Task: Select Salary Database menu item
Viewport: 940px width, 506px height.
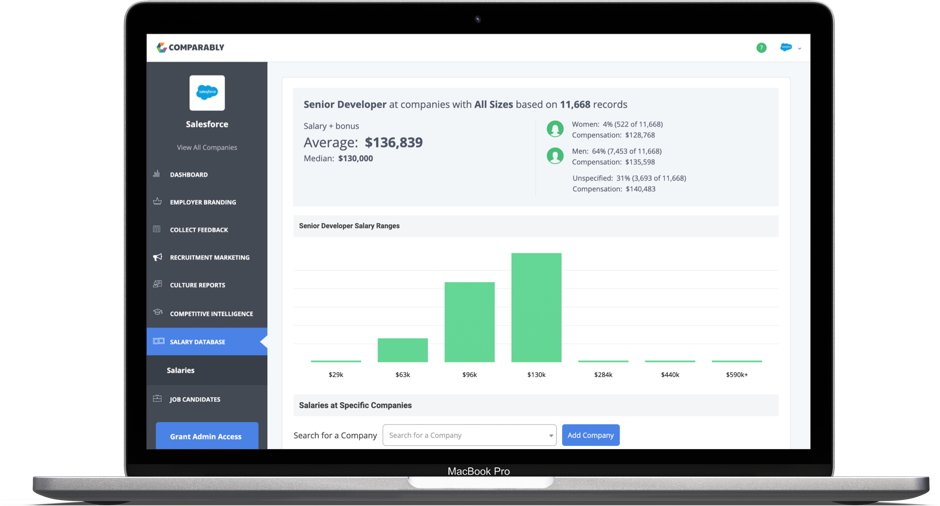Action: pos(207,342)
